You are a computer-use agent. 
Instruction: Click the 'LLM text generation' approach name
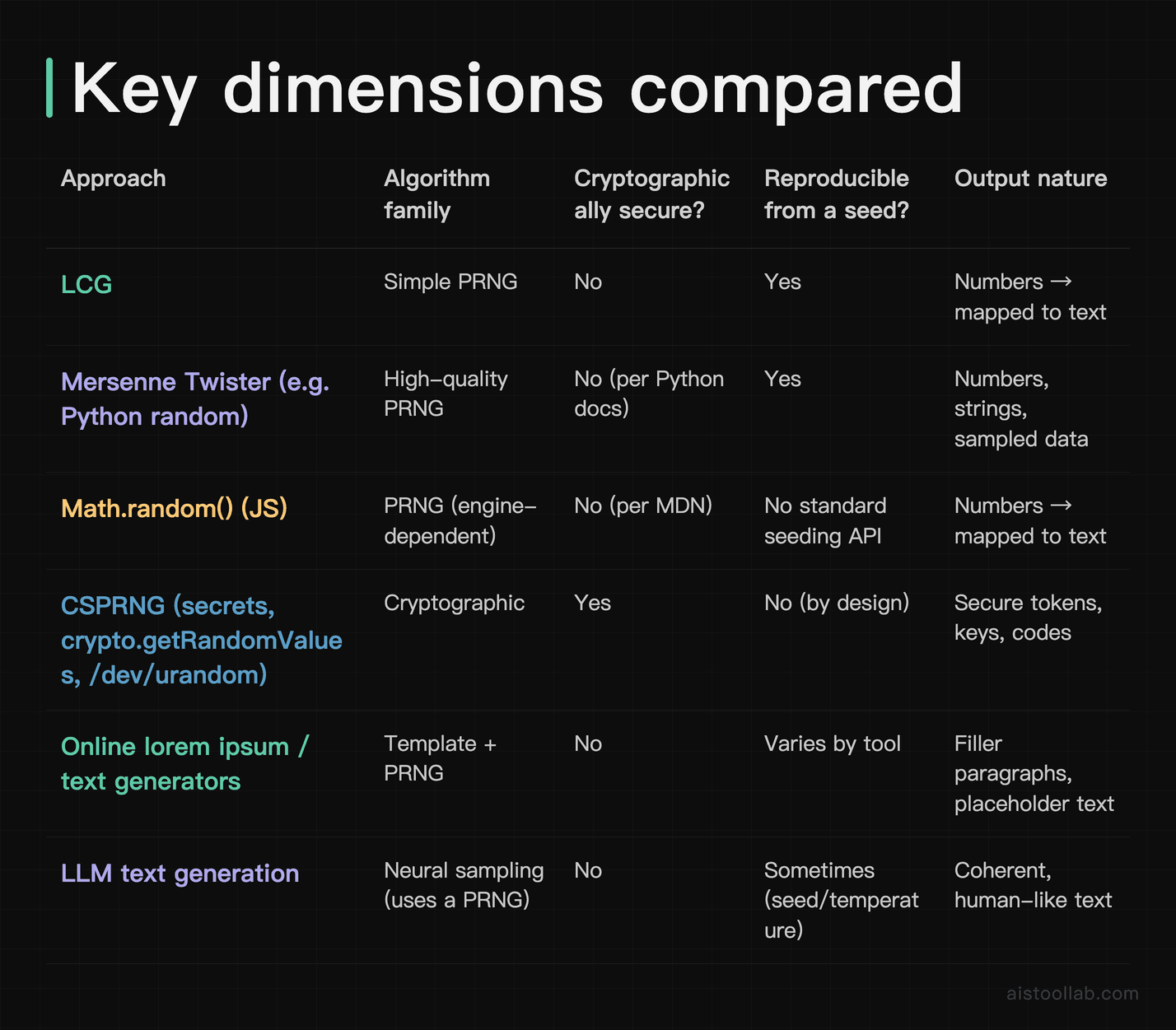point(180,874)
